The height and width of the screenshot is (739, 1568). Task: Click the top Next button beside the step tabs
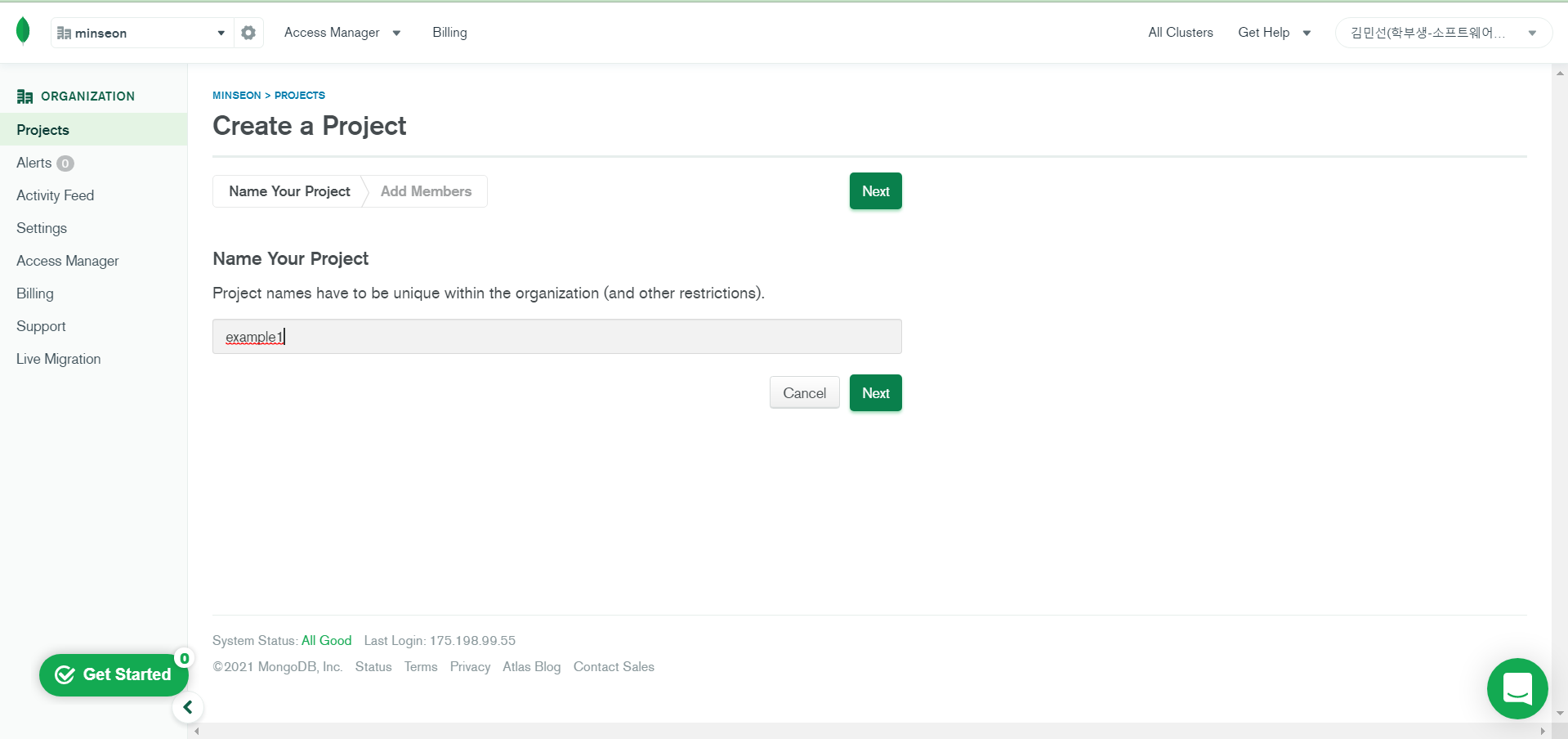[x=876, y=191]
